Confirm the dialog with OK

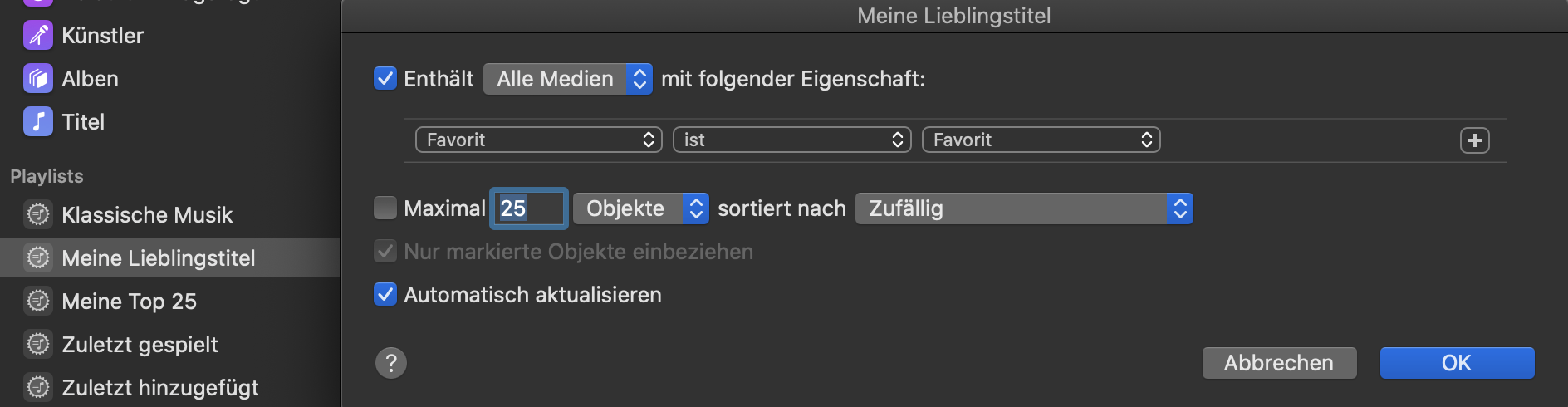tap(1457, 363)
